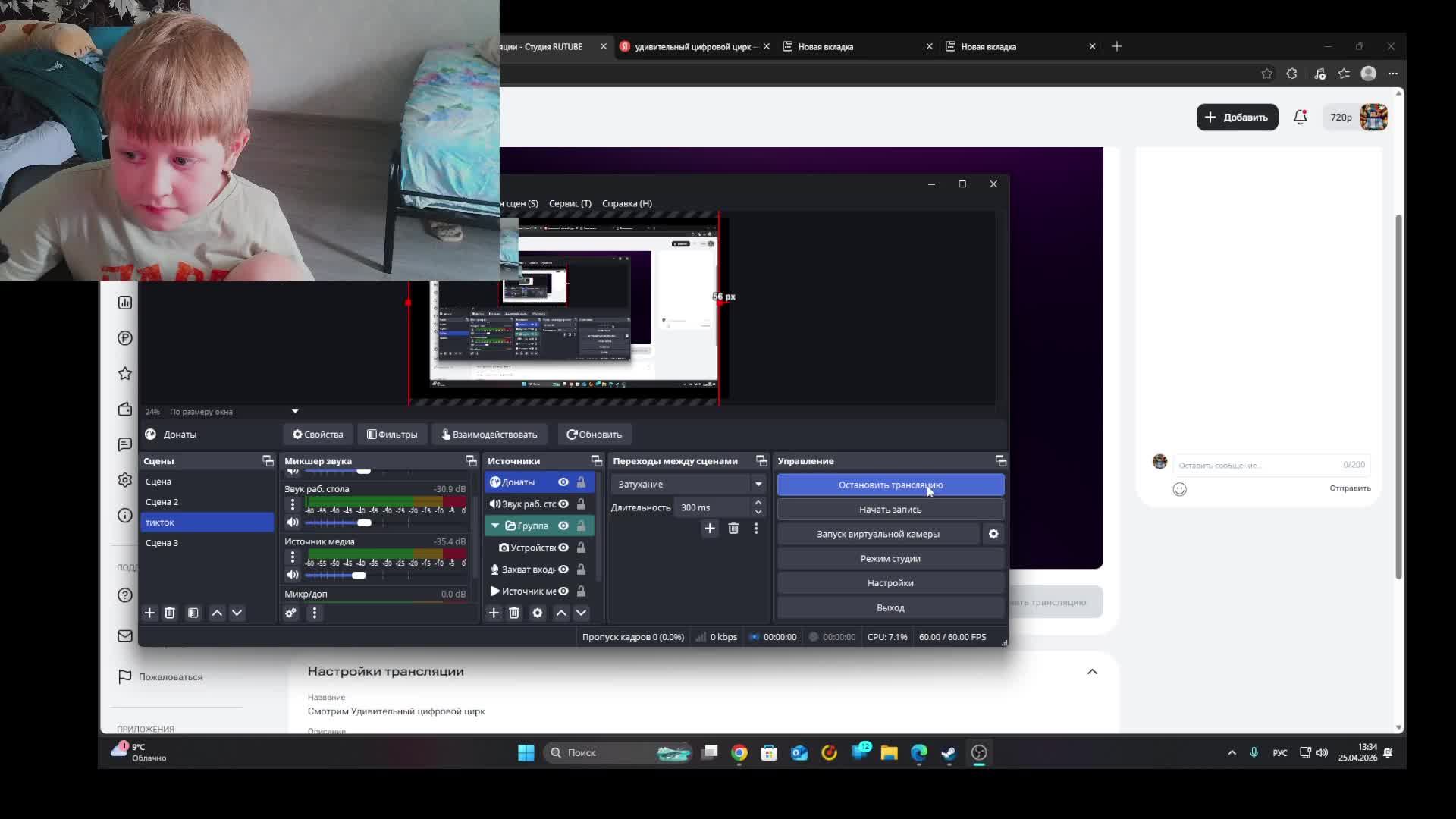
Task: Open virtual camera settings with the gear icon
Action: (993, 534)
